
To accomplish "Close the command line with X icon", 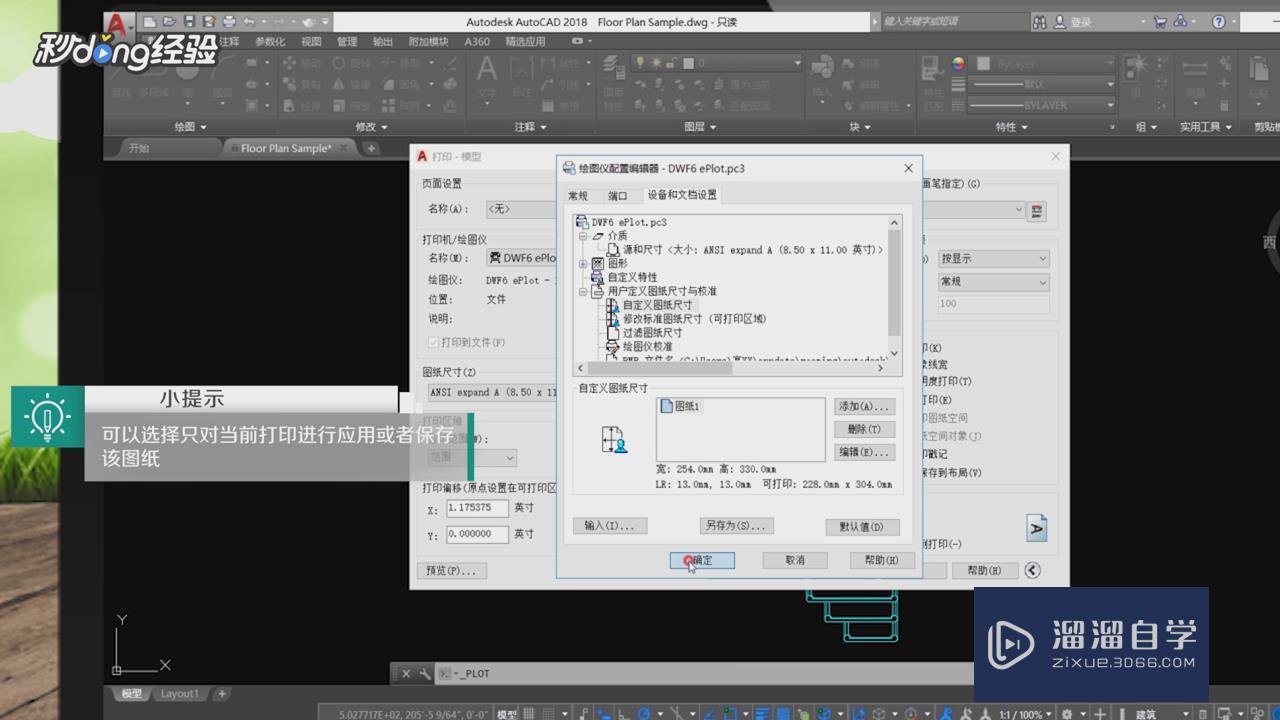I will [x=405, y=674].
